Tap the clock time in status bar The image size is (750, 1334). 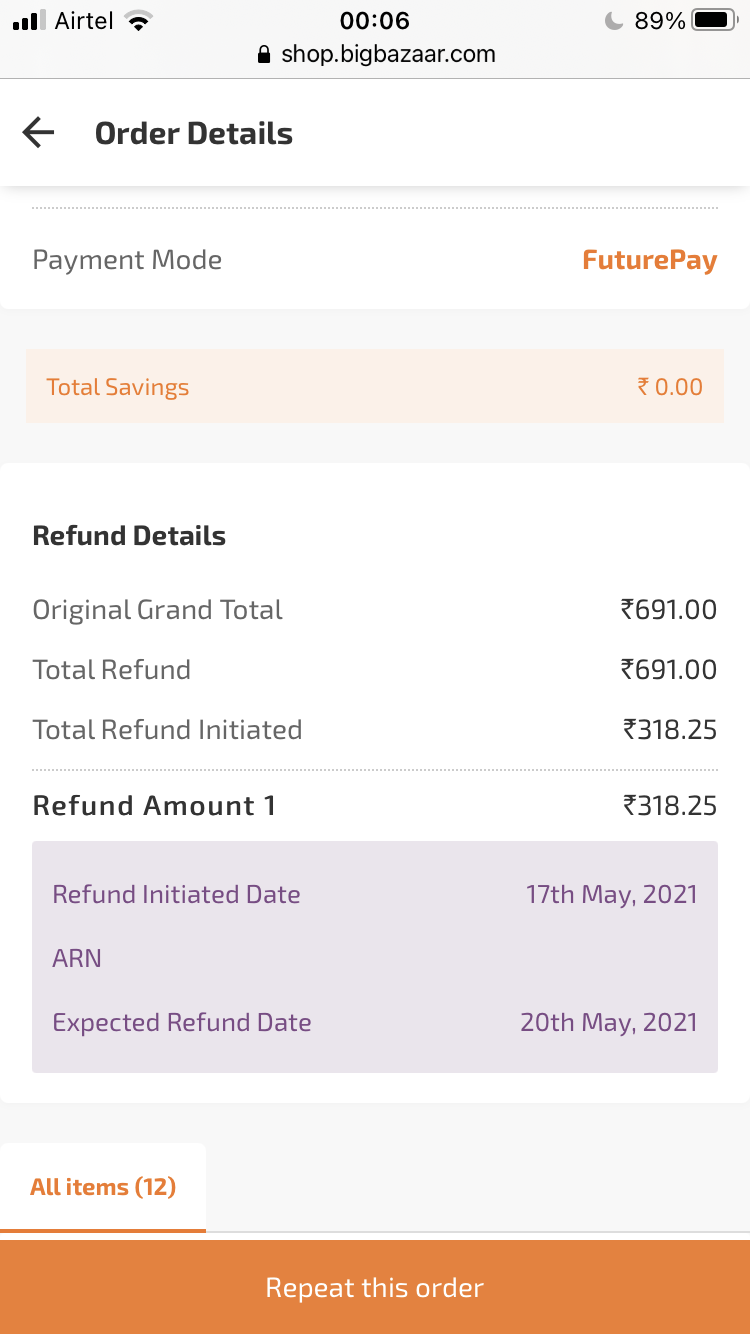point(374,21)
